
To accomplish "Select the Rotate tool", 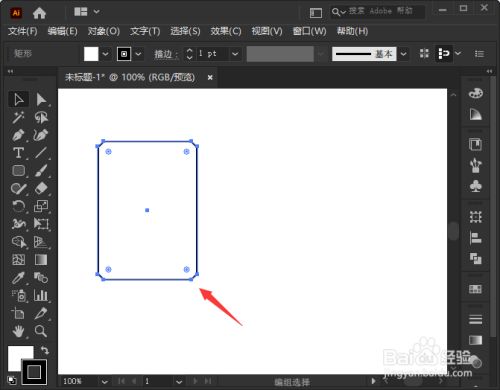I will tap(18, 206).
